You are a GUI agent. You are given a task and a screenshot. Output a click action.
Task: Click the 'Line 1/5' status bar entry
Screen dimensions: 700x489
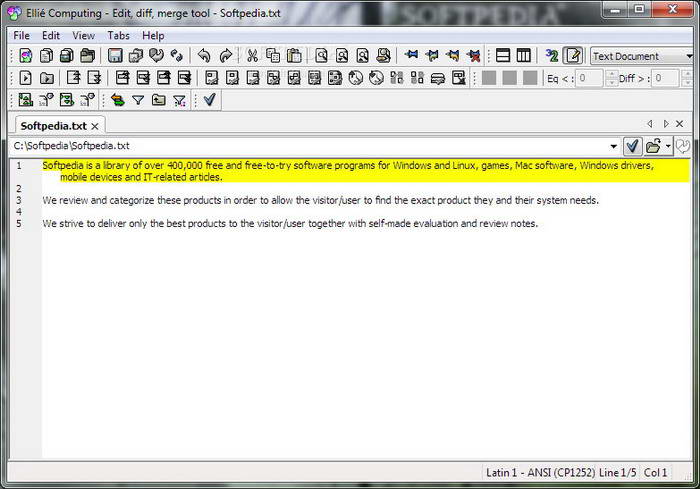click(617, 472)
